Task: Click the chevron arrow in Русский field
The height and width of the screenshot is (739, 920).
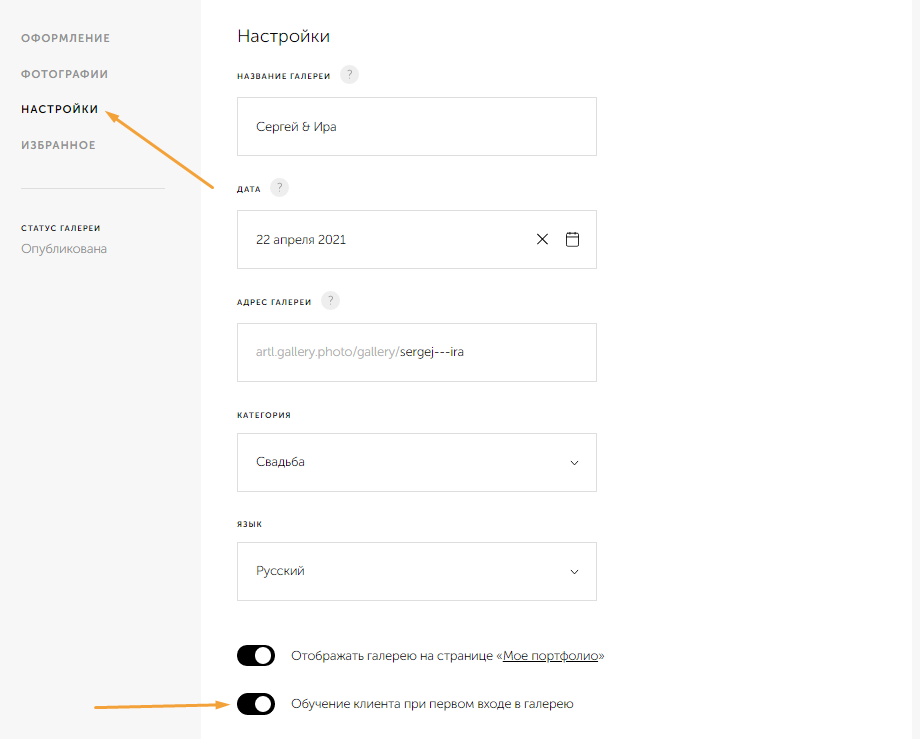Action: (x=574, y=571)
